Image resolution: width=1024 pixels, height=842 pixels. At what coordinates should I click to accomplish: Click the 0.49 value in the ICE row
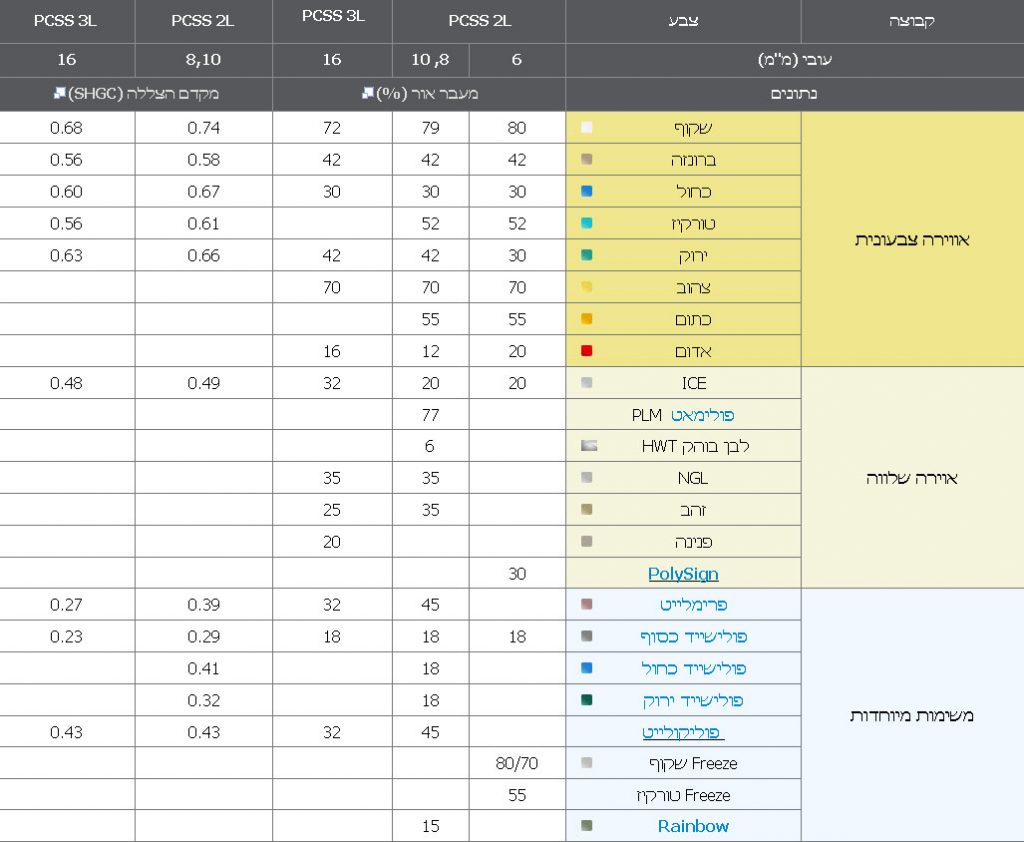tap(203, 383)
